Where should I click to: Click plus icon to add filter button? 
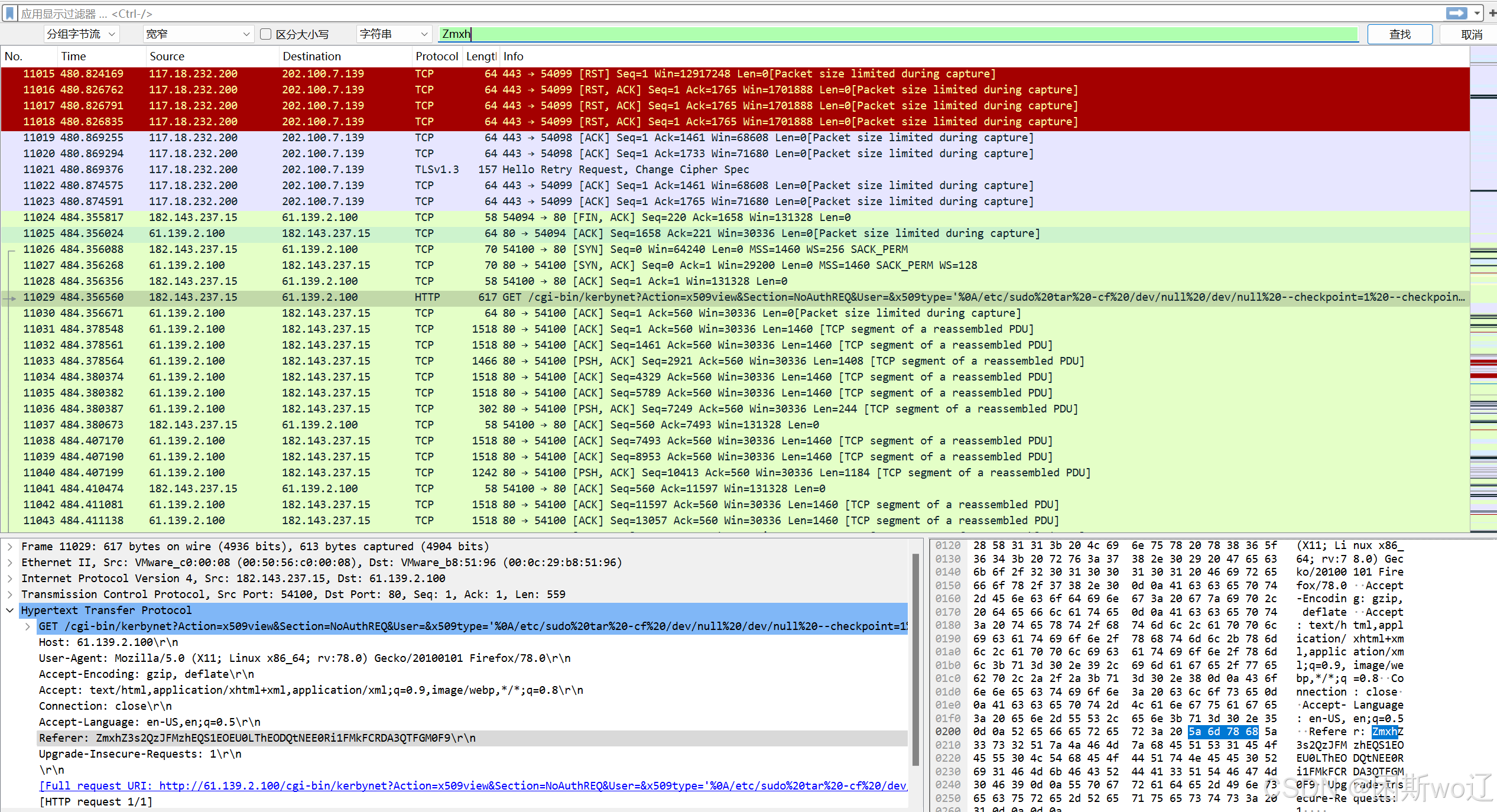point(1492,13)
